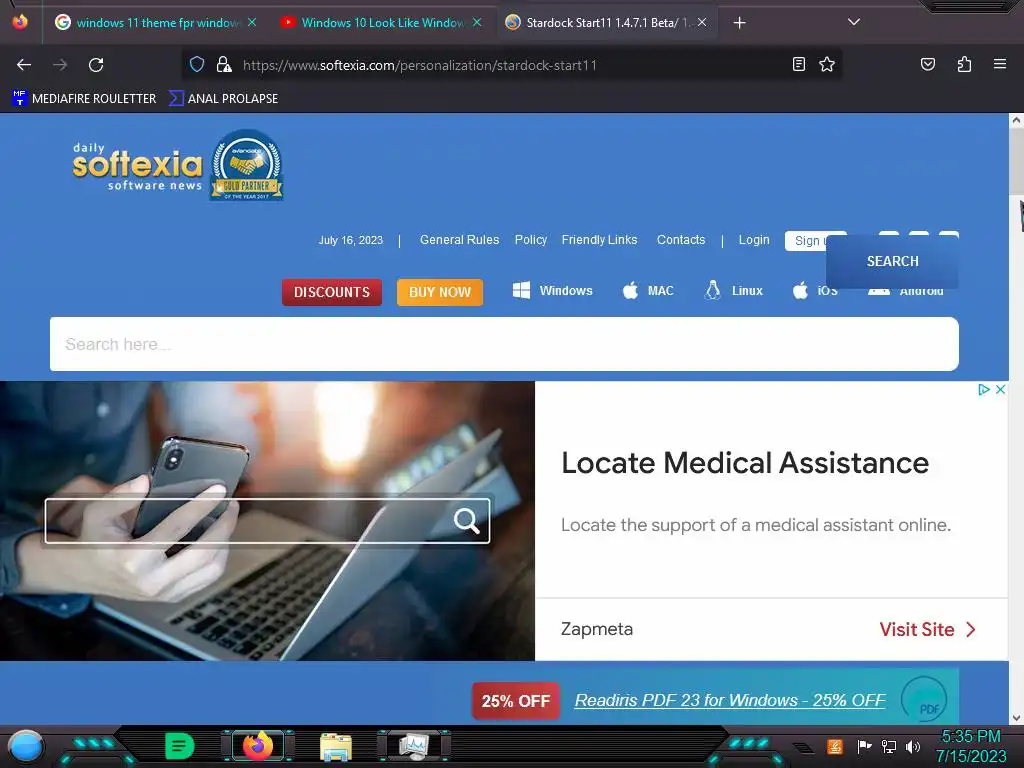Screen dimensions: 1024x768
Task: Open the Readiris PDF 23 for Windows link
Action: pyautogui.click(x=730, y=700)
